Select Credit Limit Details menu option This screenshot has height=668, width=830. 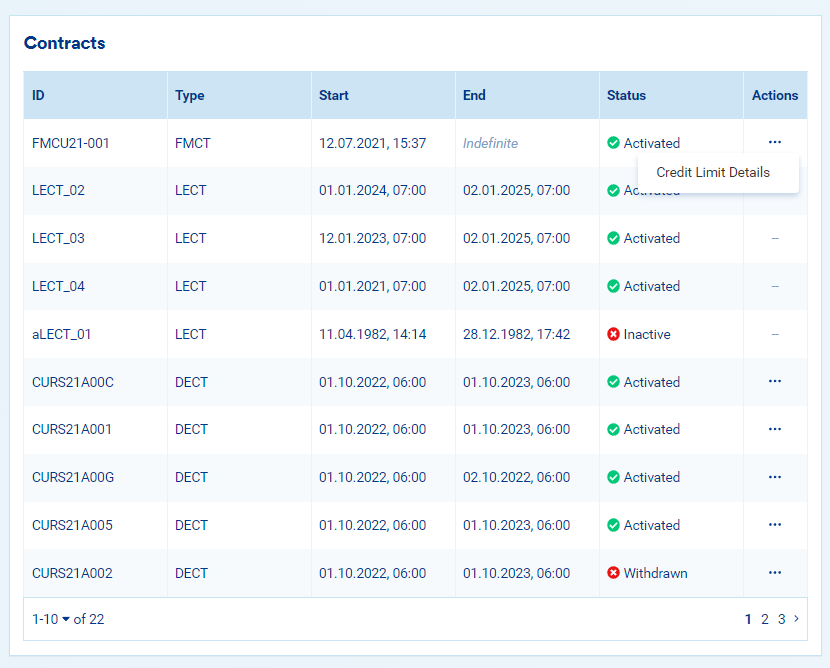point(713,173)
